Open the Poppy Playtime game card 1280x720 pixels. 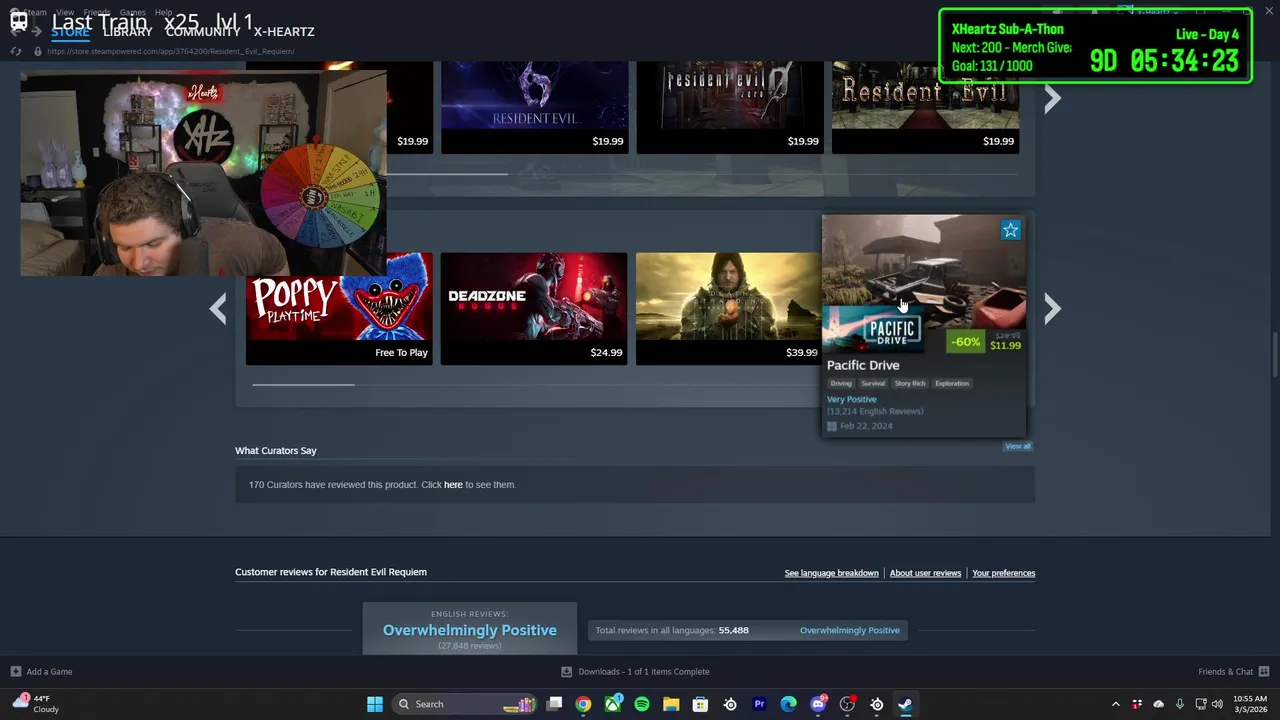coord(339,308)
